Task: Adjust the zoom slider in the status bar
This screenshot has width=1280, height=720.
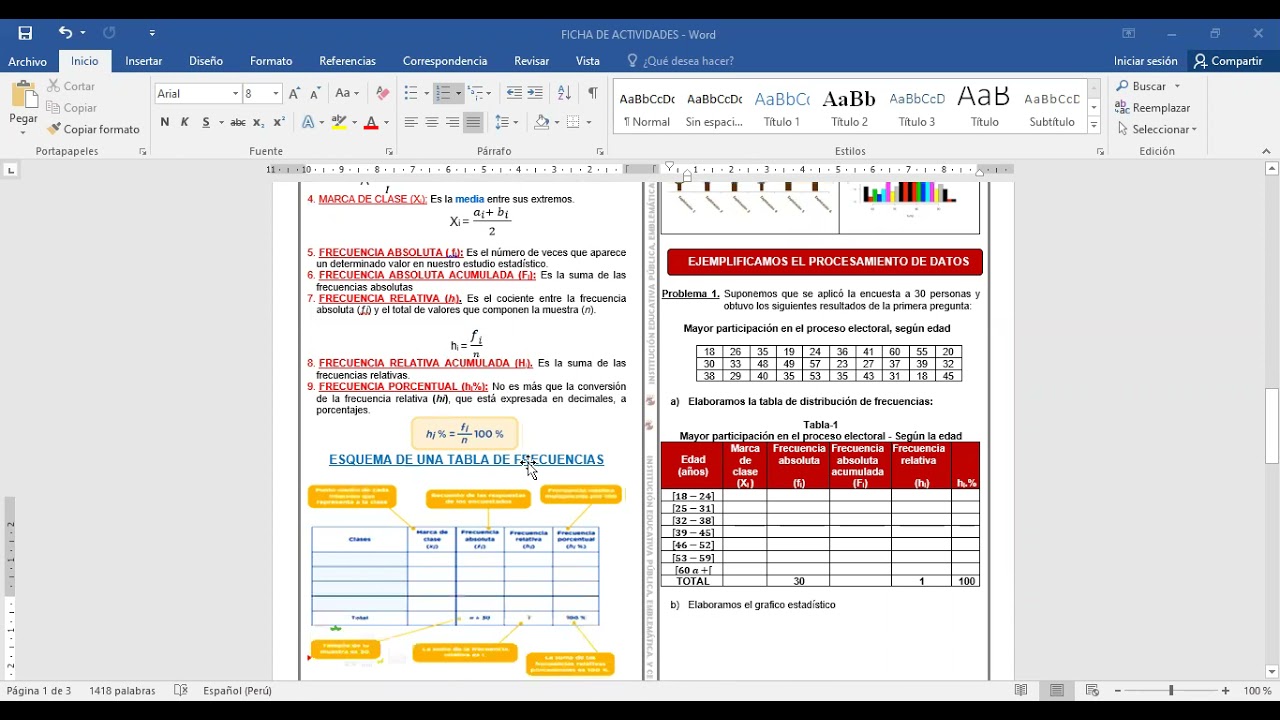Action: click(x=1171, y=691)
